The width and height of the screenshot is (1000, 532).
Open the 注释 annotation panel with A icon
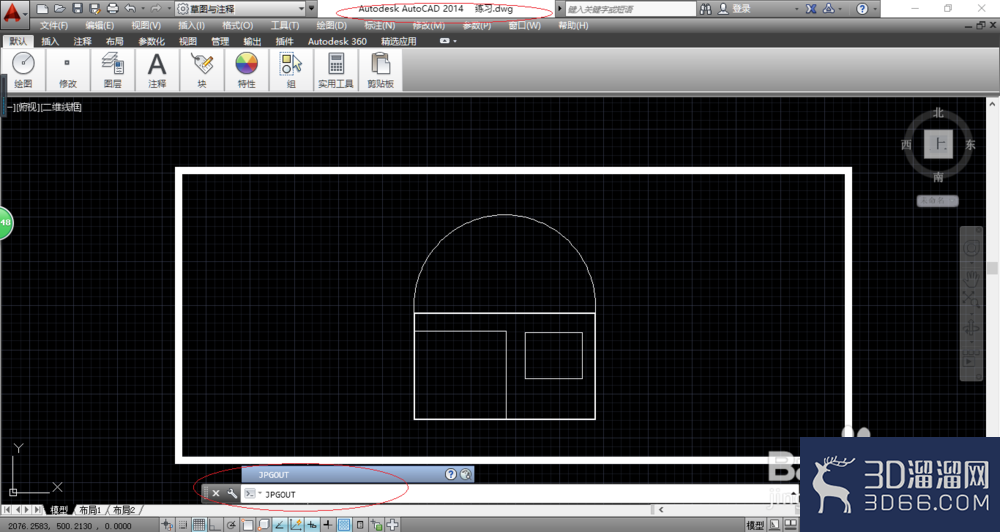tap(157, 70)
